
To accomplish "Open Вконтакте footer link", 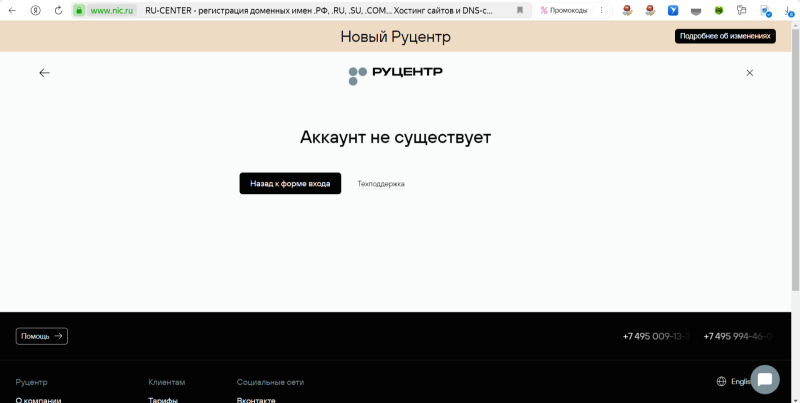I will click(256, 400).
